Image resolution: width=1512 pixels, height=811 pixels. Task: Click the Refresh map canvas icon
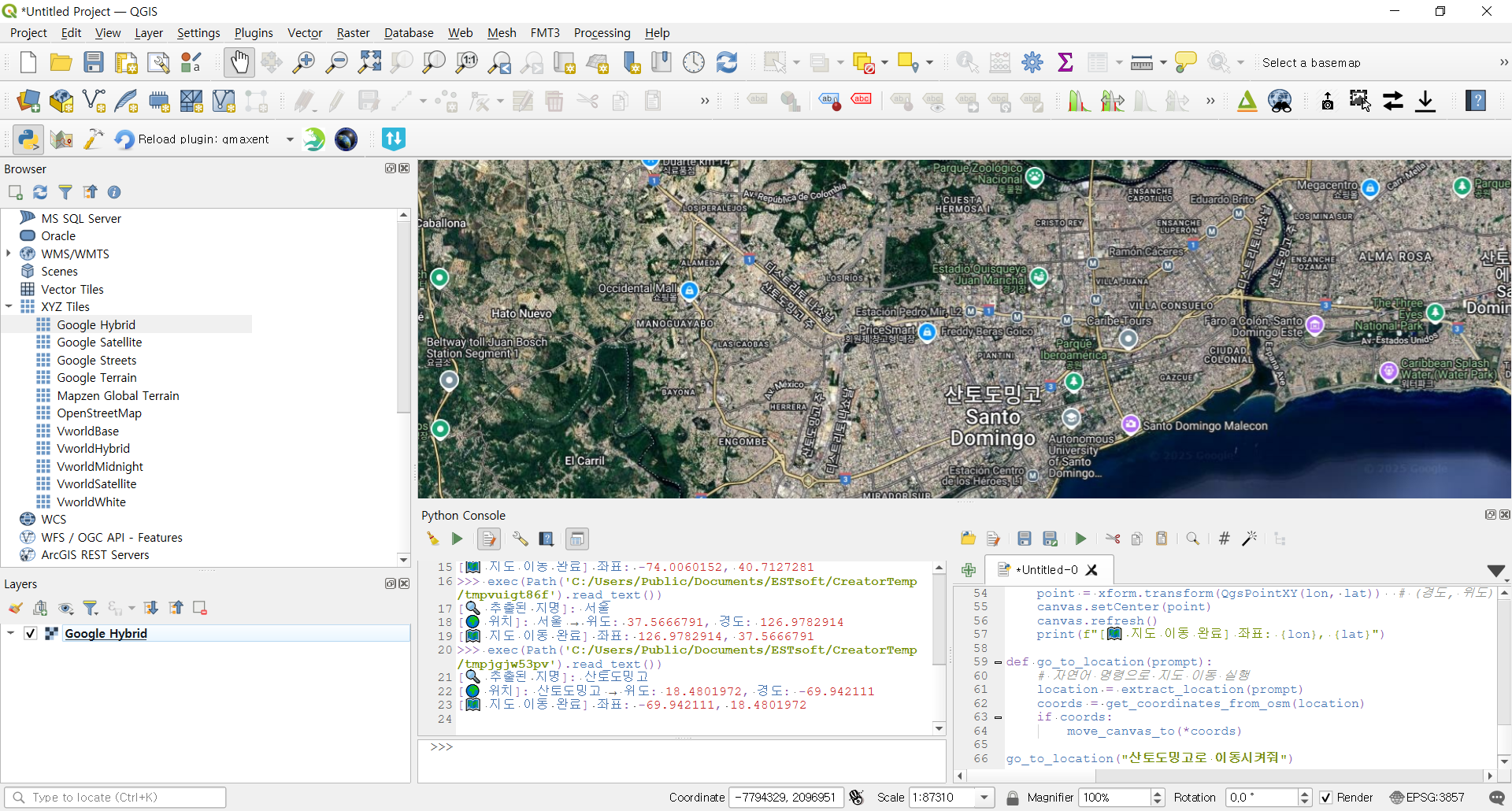tap(727, 62)
